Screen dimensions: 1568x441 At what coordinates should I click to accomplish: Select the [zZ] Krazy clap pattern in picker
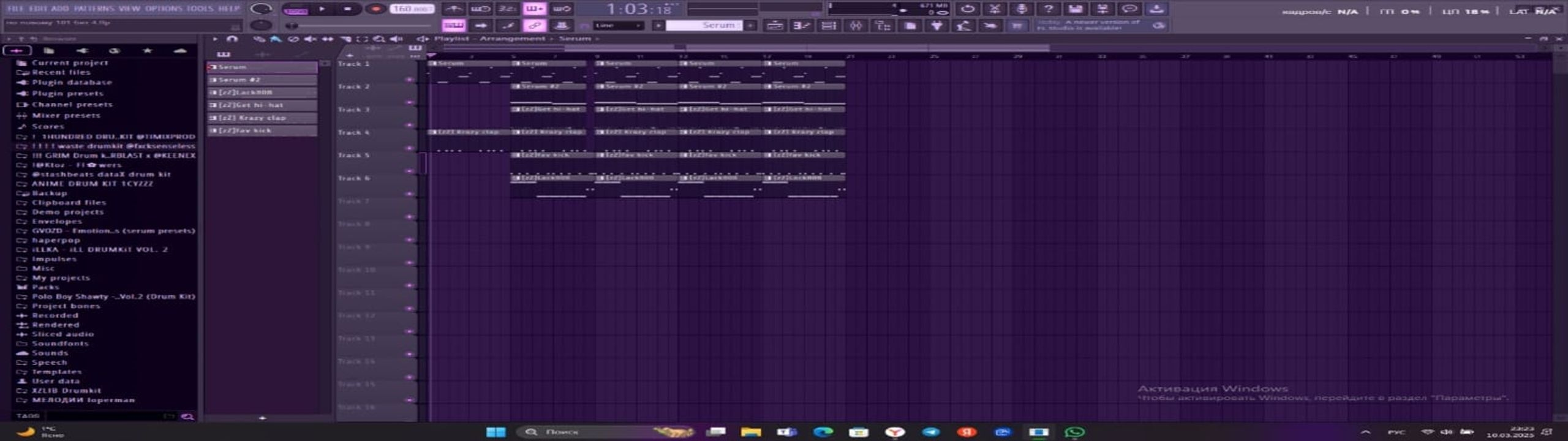tap(263, 118)
